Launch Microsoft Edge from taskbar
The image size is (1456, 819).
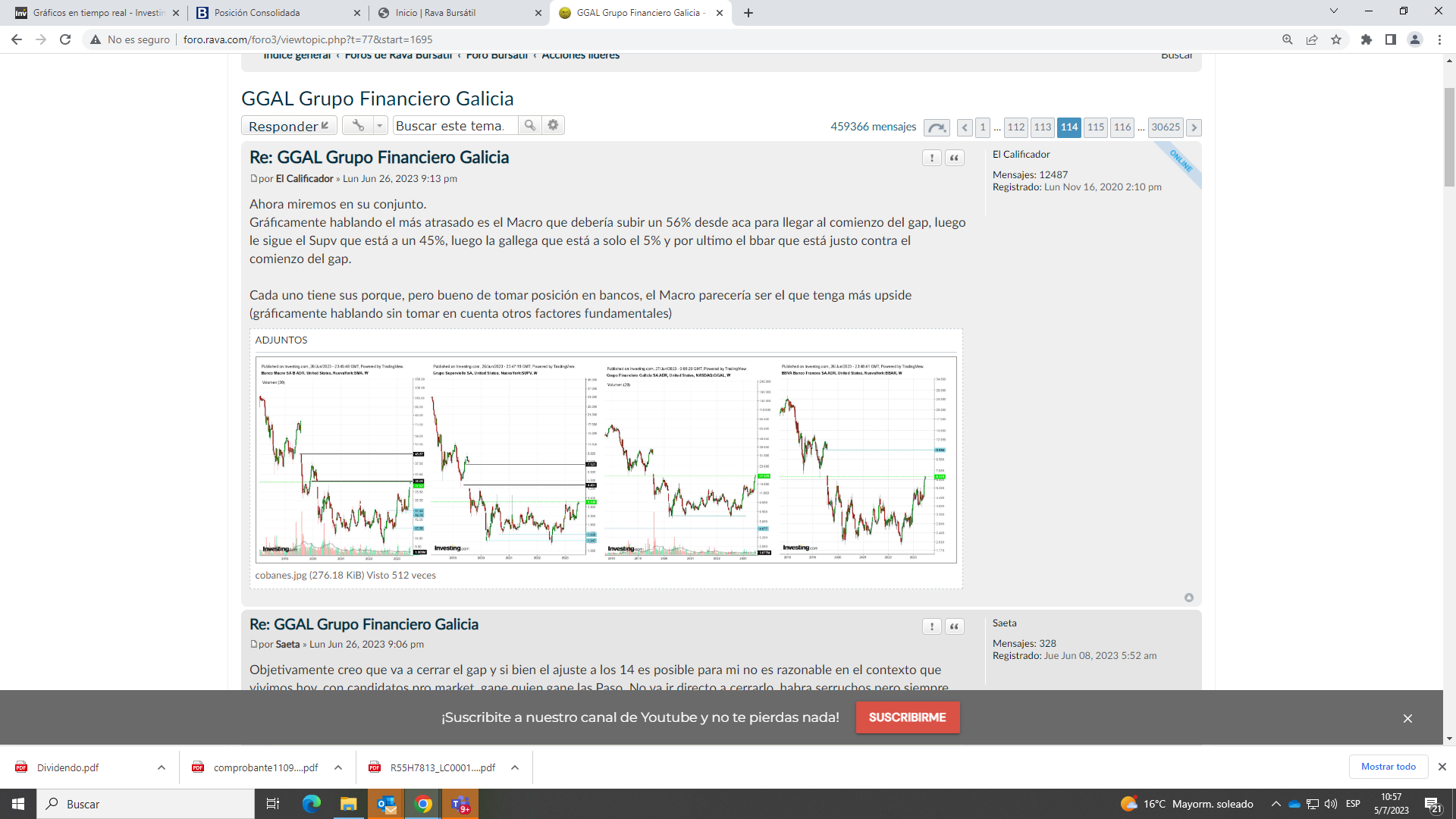[312, 804]
